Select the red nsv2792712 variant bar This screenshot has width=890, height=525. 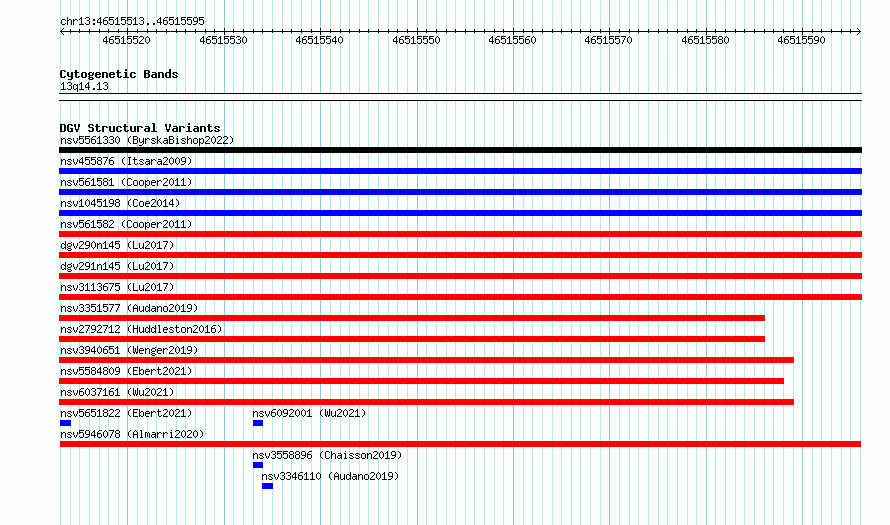point(412,339)
